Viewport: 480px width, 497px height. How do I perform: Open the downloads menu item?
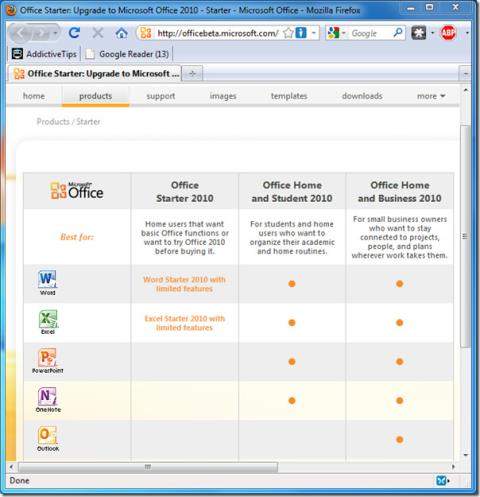point(362,96)
